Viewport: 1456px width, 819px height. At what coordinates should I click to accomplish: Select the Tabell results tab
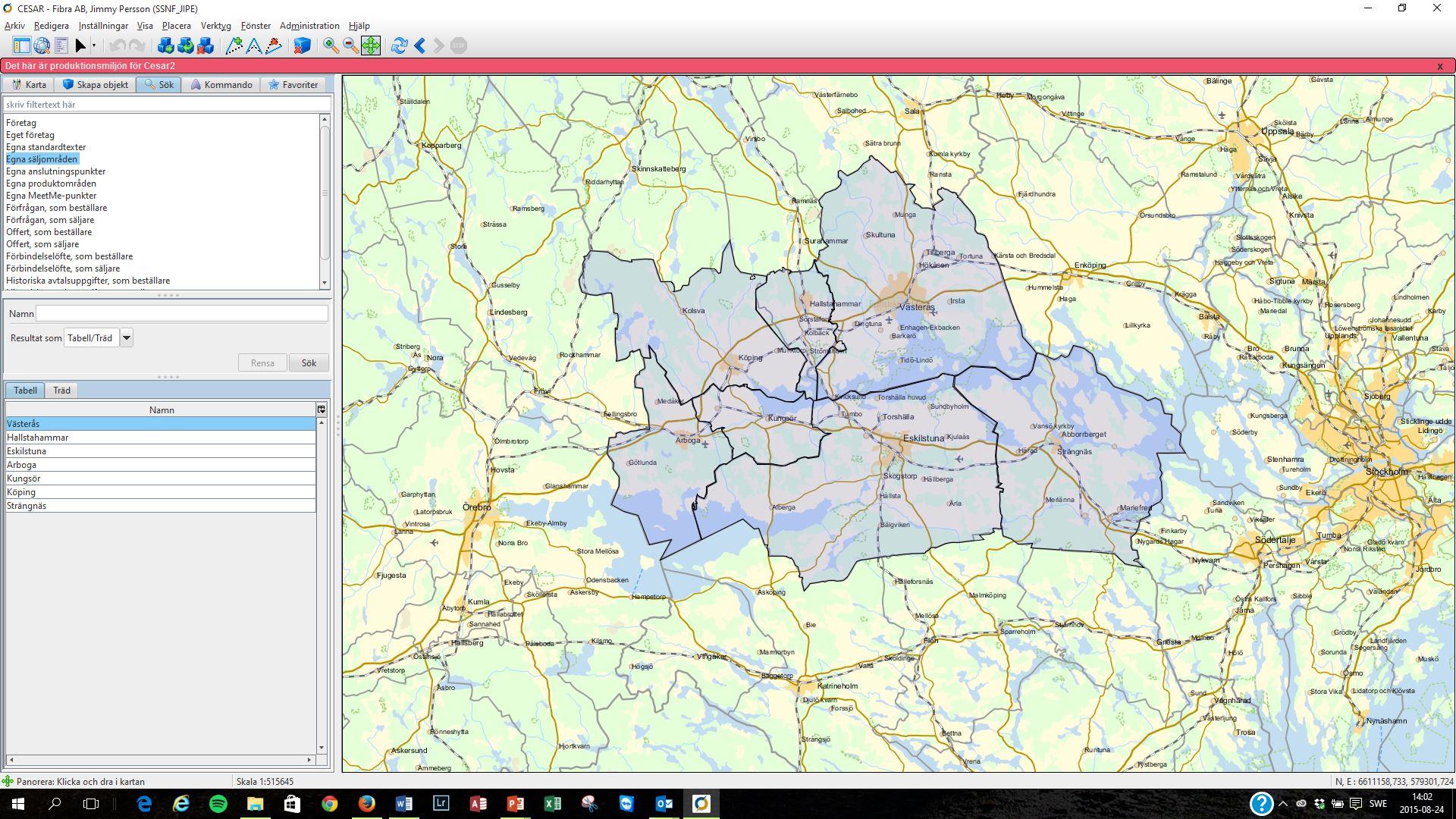[25, 391]
